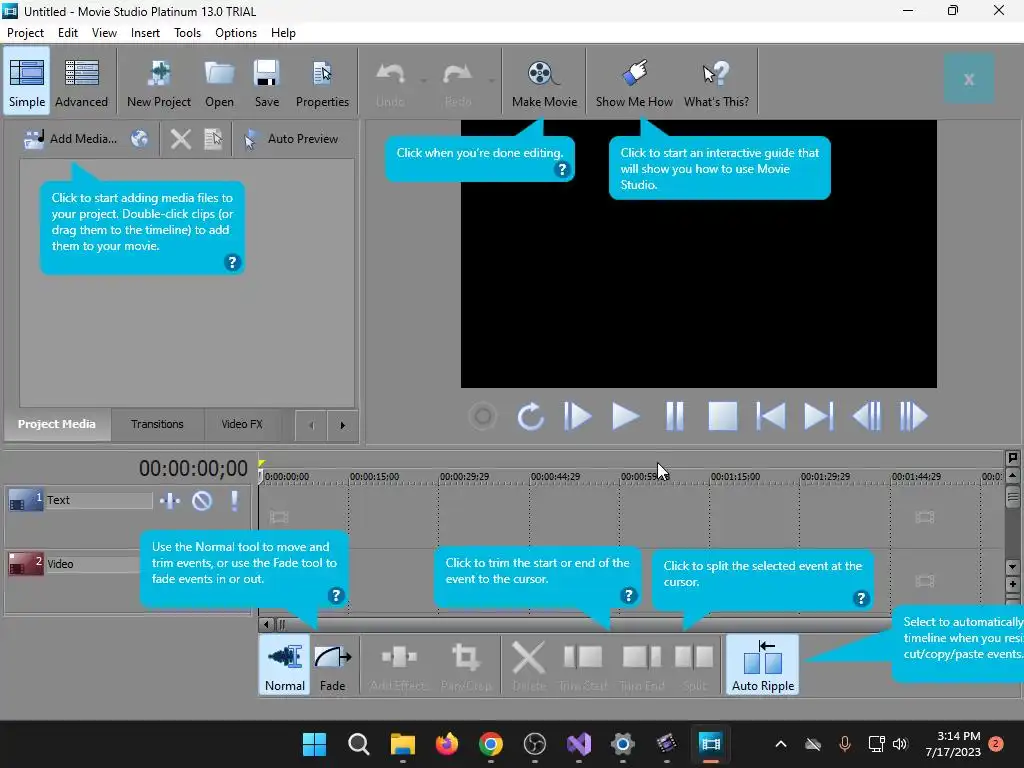Start the Show Me How guide

coord(633,82)
